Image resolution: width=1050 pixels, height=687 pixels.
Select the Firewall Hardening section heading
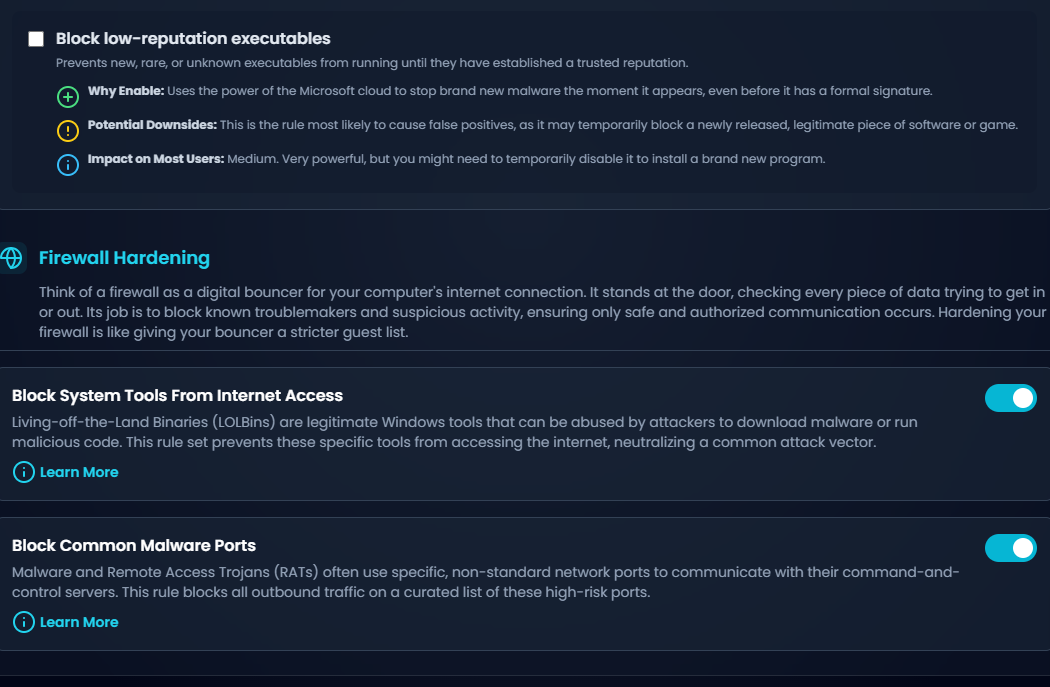(124, 258)
